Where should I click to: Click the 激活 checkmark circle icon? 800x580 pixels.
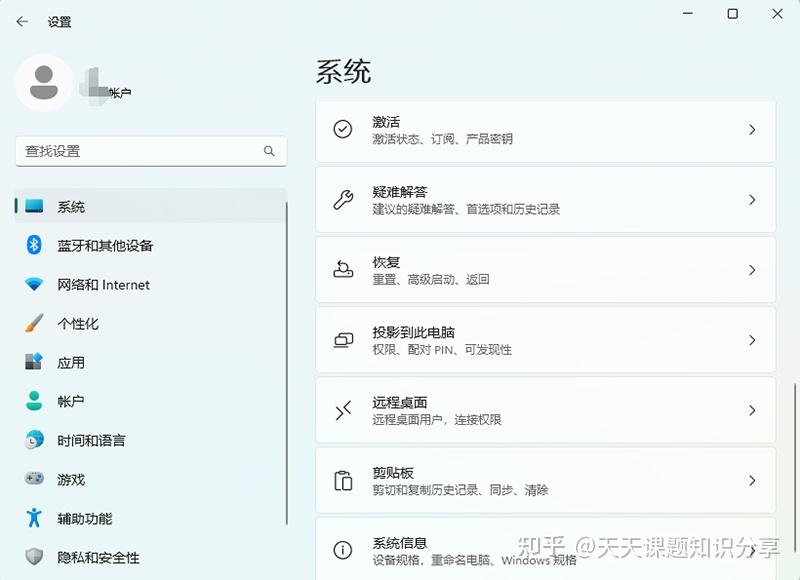(343, 129)
